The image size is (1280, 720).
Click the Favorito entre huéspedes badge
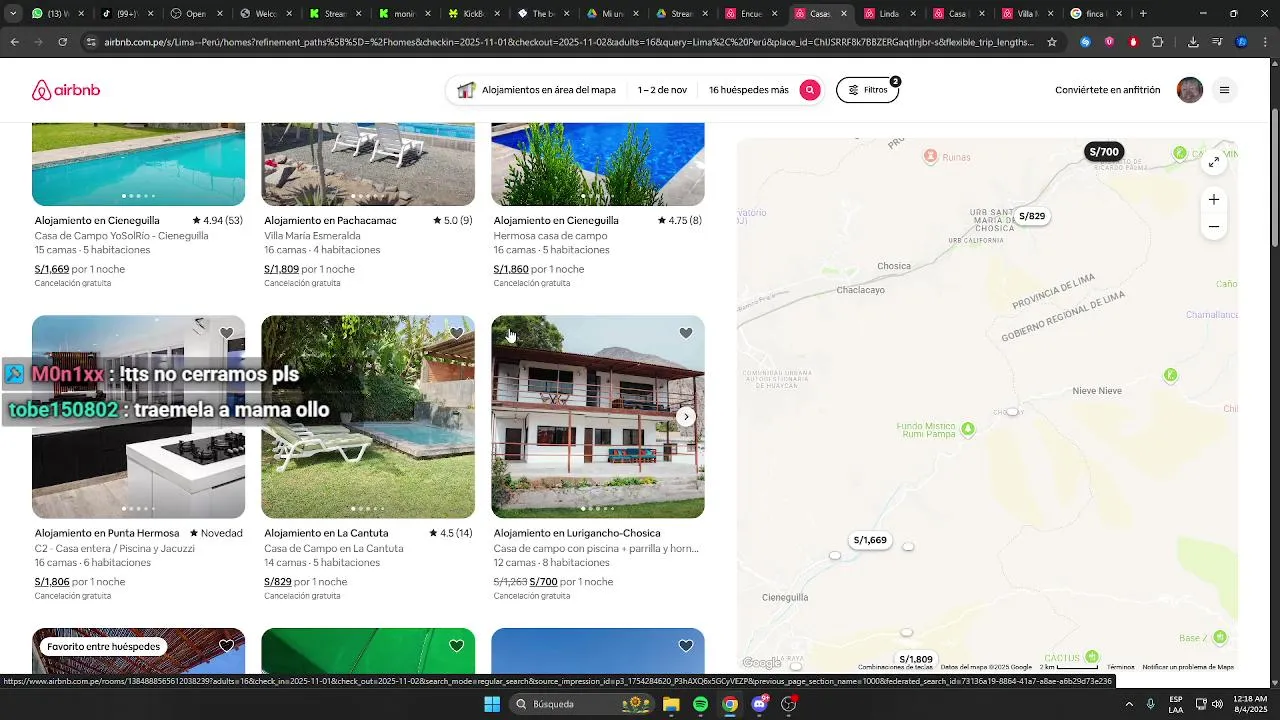click(x=103, y=647)
